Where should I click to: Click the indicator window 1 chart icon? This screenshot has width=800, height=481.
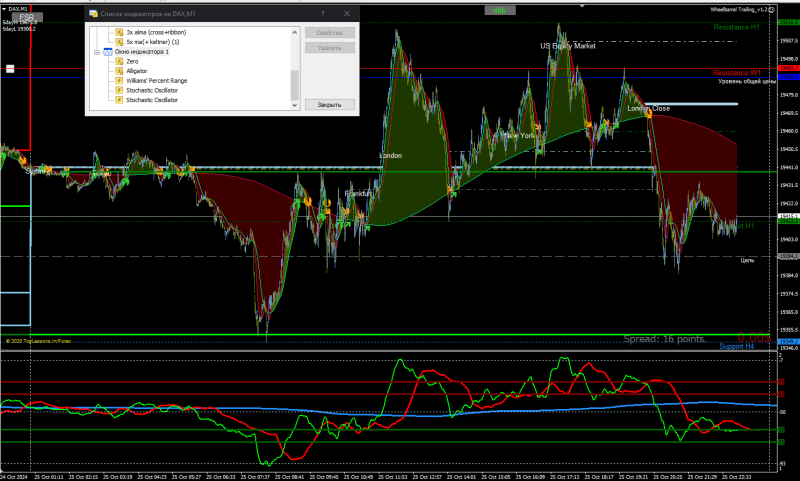(107, 52)
